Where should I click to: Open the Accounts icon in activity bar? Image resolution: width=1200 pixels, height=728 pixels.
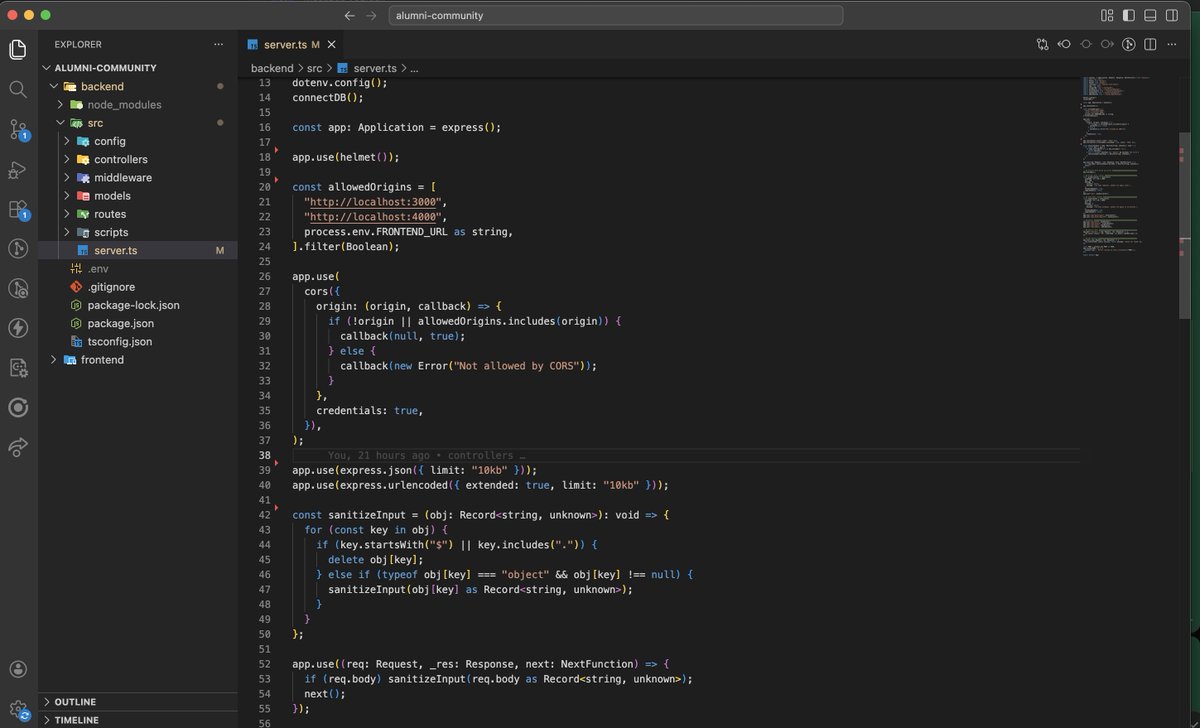point(18,669)
